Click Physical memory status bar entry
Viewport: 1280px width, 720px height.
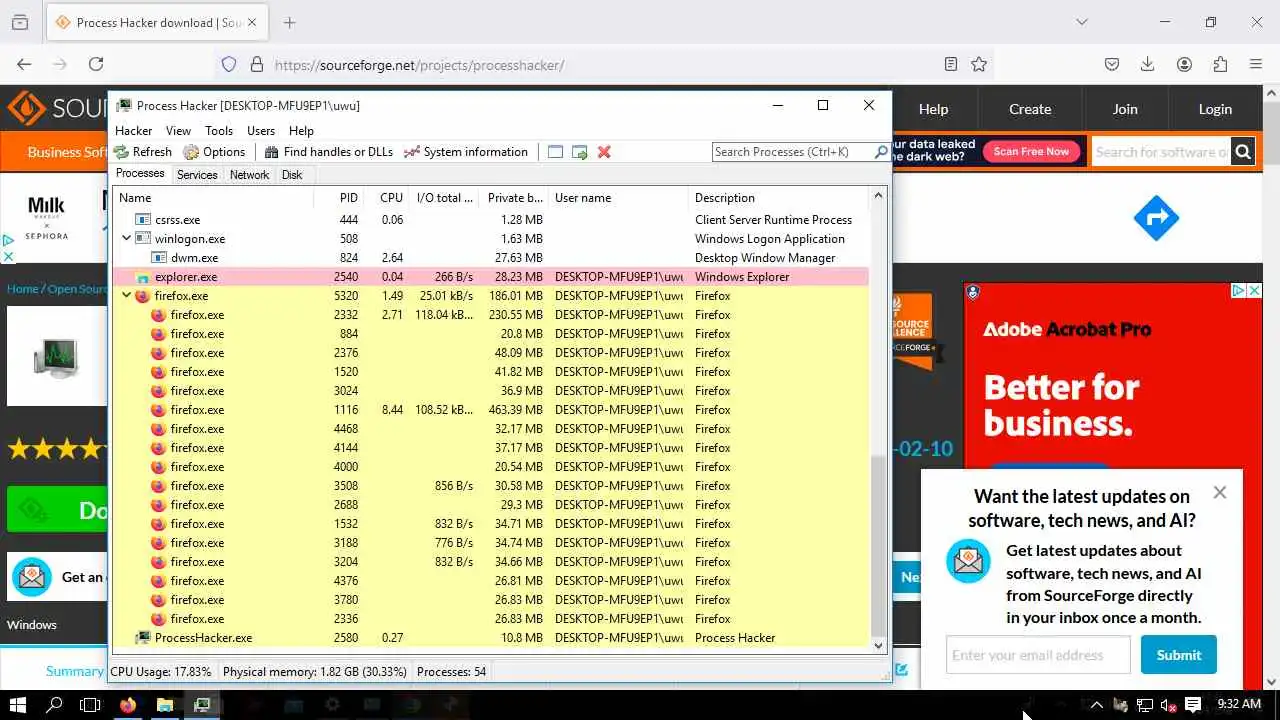point(314,672)
